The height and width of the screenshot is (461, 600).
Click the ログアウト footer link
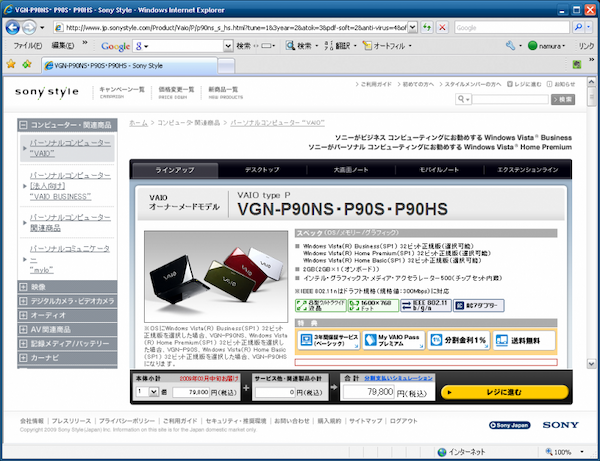(x=403, y=421)
